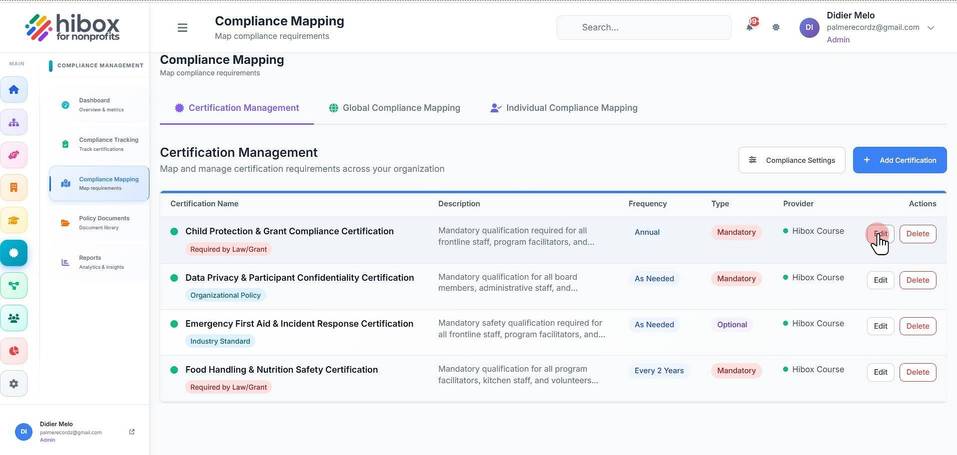
Task: Open Compliance Tracking menu item
Action: pyautogui.click(x=99, y=144)
